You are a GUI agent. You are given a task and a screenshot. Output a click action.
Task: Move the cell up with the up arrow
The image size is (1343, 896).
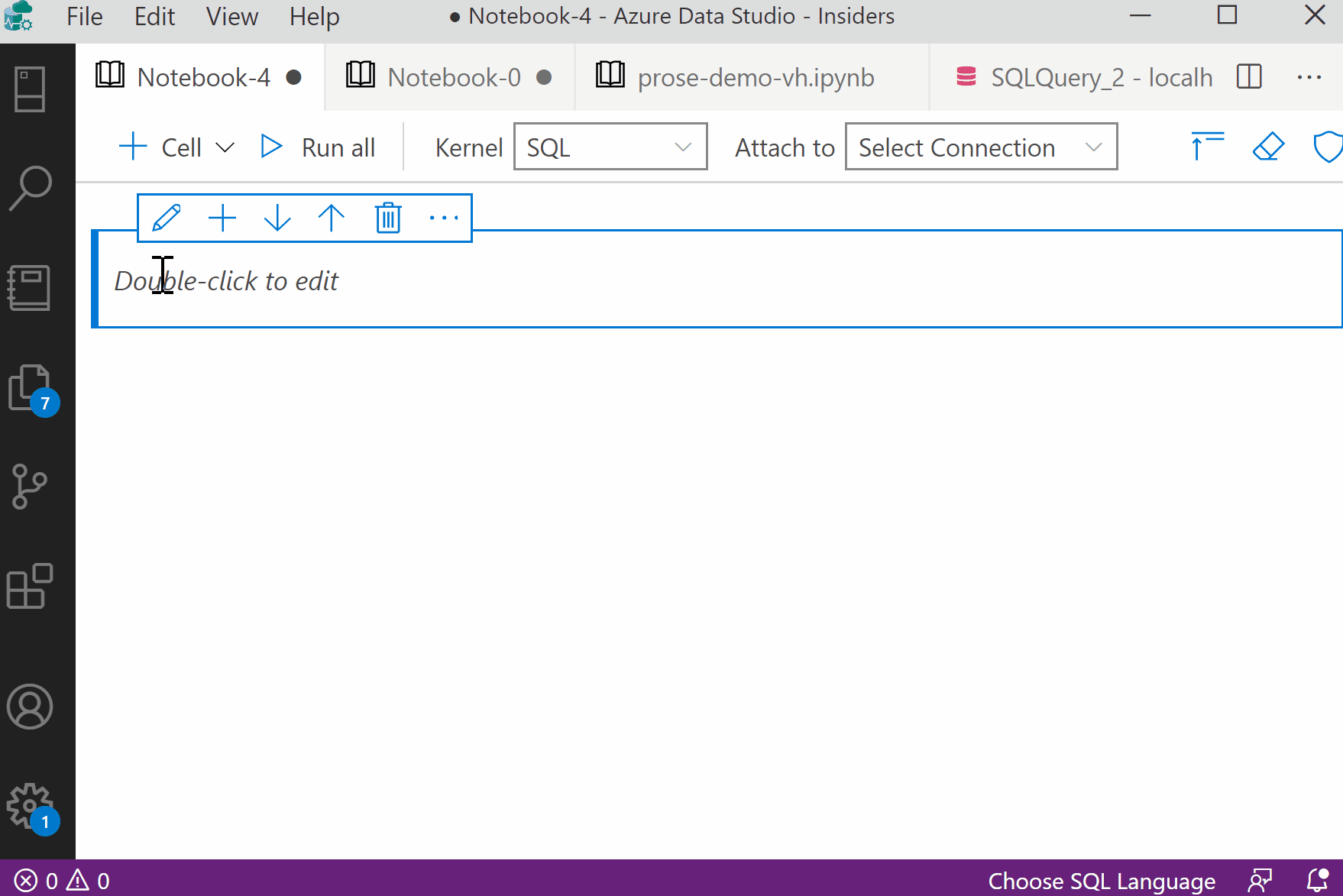tap(332, 218)
